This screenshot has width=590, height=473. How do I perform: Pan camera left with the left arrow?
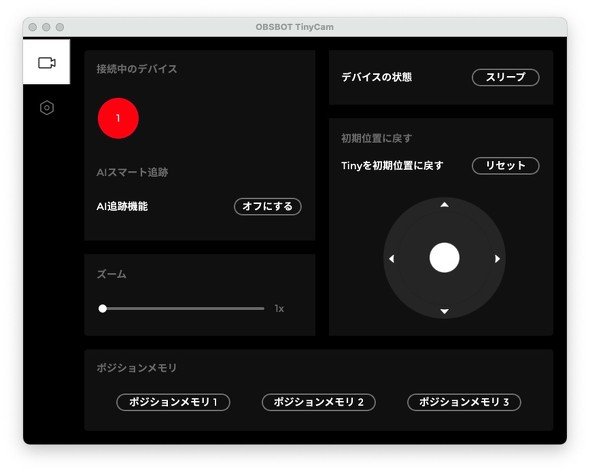pyautogui.click(x=391, y=259)
